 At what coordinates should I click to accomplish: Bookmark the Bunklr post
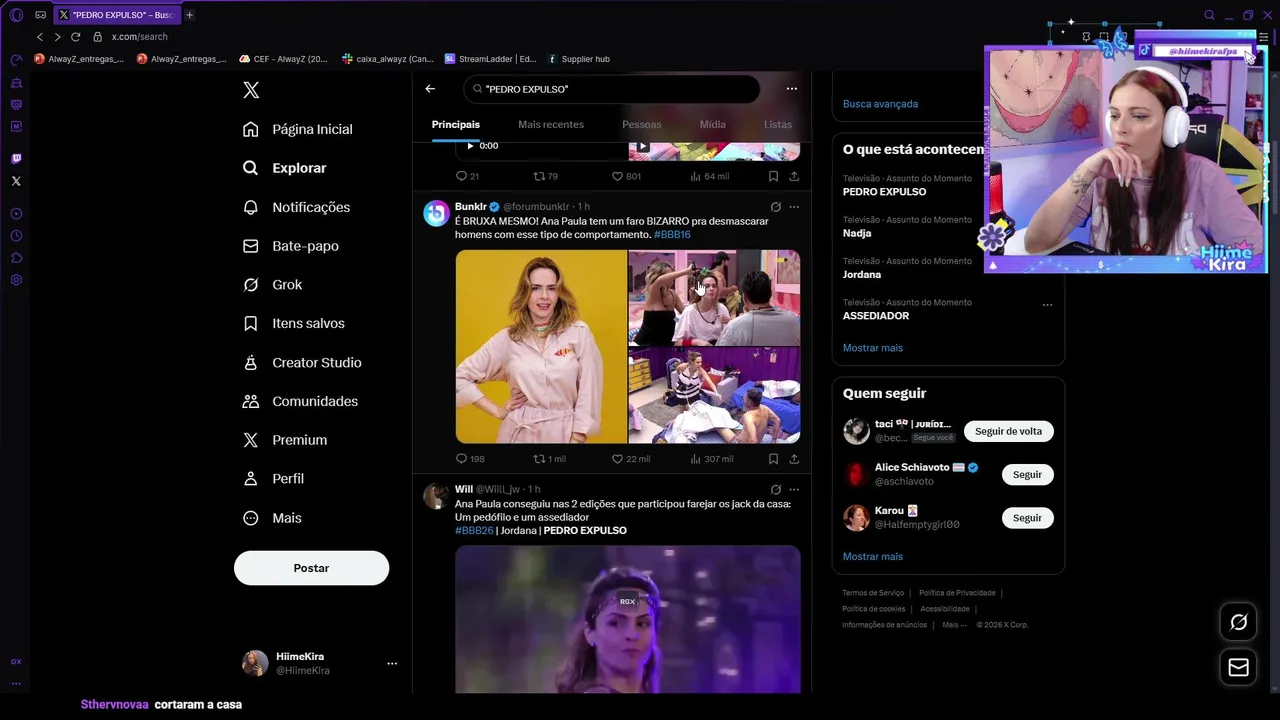coord(773,459)
